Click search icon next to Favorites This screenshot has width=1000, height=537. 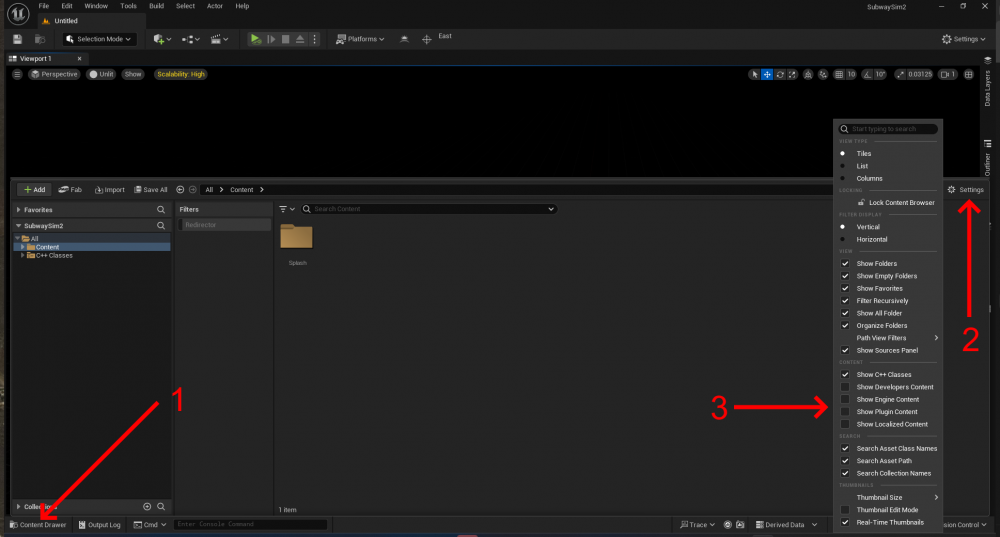pyautogui.click(x=161, y=210)
